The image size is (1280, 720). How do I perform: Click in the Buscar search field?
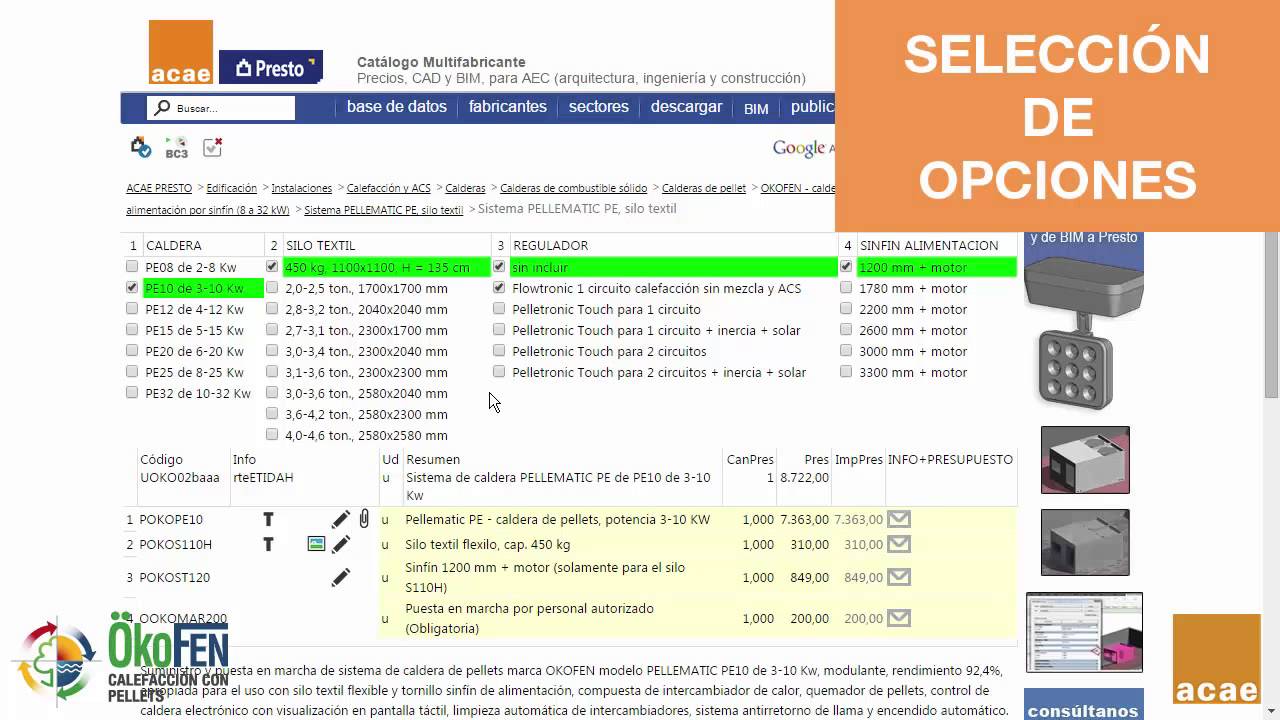(x=221, y=108)
